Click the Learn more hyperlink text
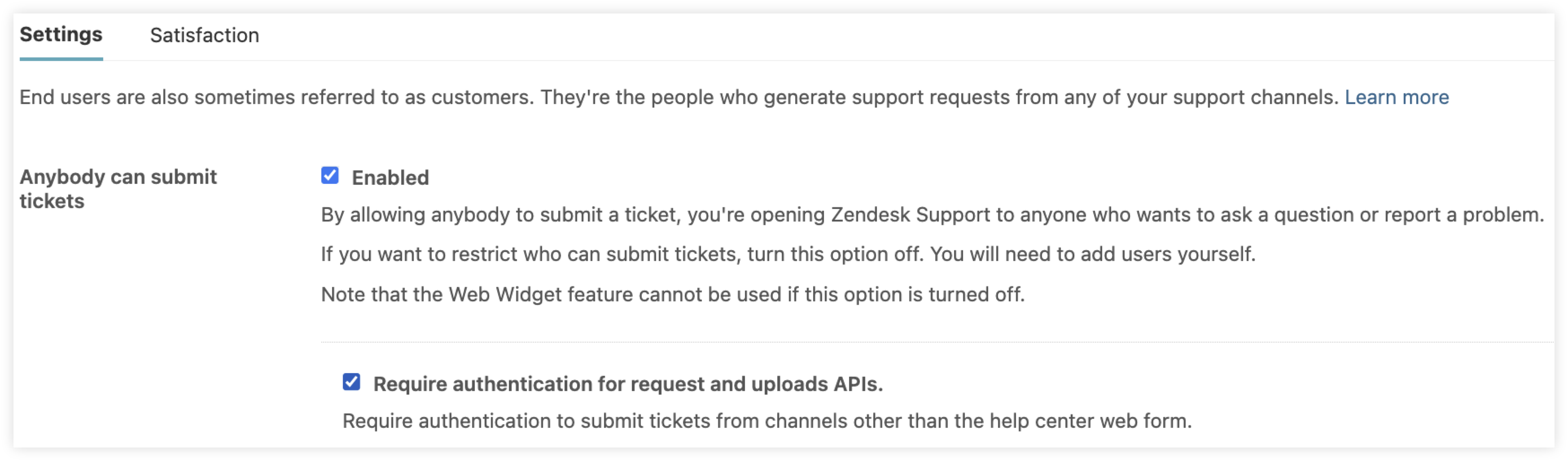Viewport: 1568px width, 461px height. pyautogui.click(x=1397, y=97)
